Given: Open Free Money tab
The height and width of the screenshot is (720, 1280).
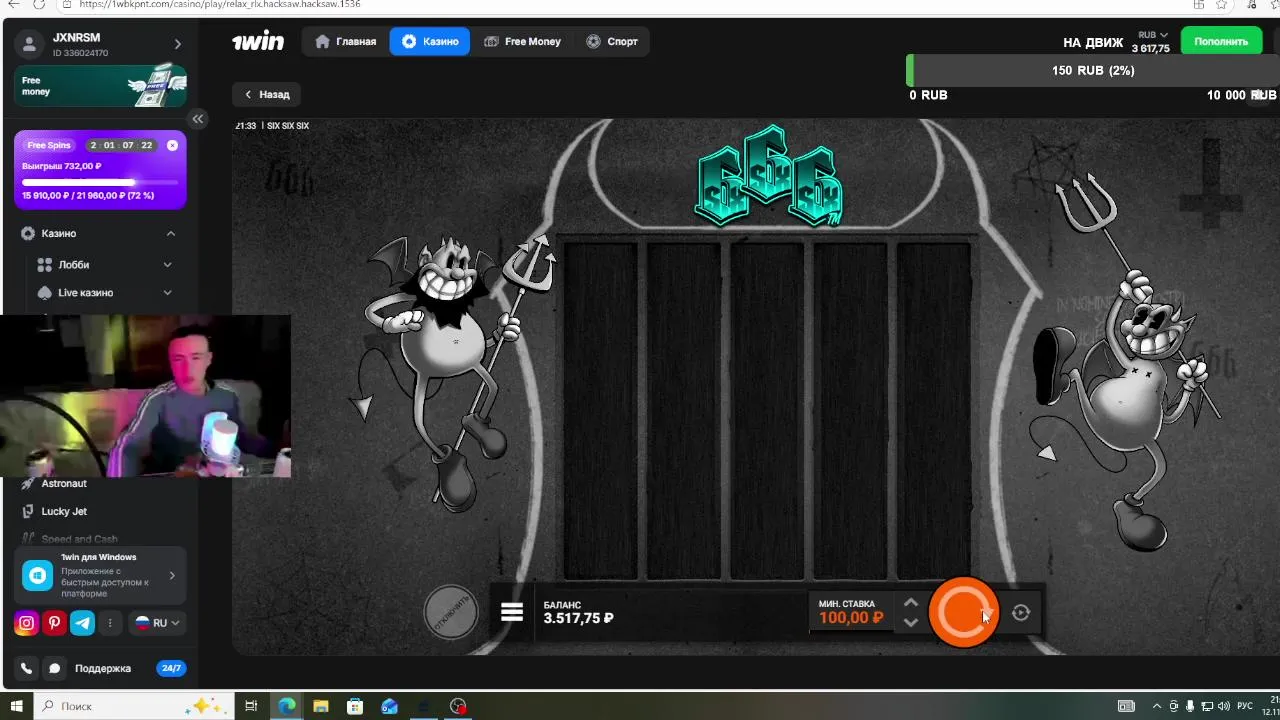Looking at the screenshot, I should (x=522, y=41).
